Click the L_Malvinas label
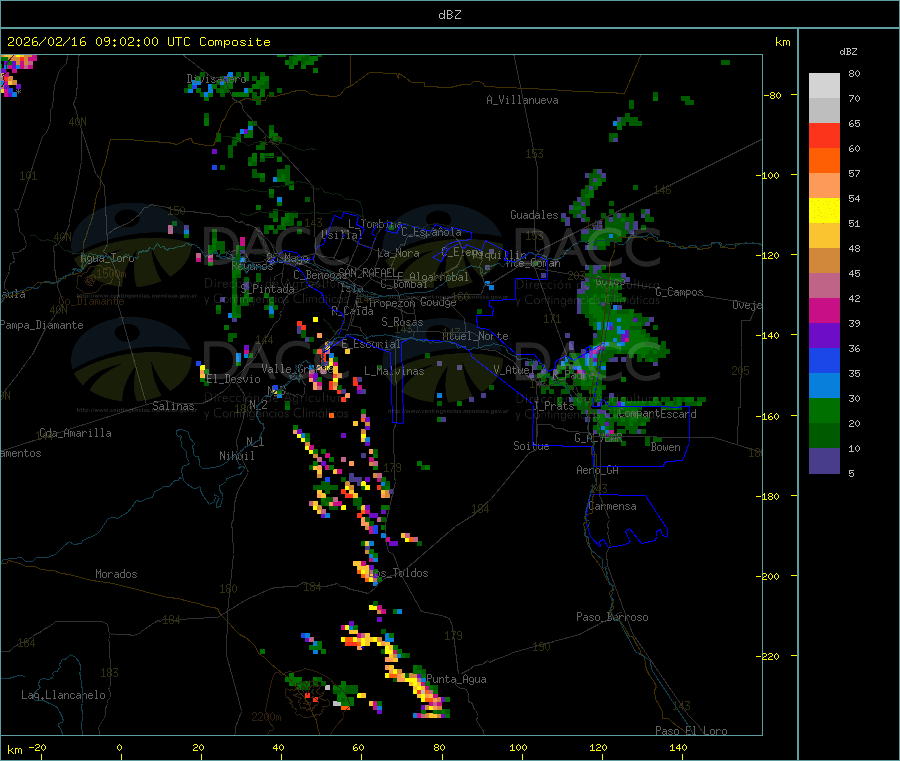This screenshot has width=900, height=761. click(x=394, y=371)
